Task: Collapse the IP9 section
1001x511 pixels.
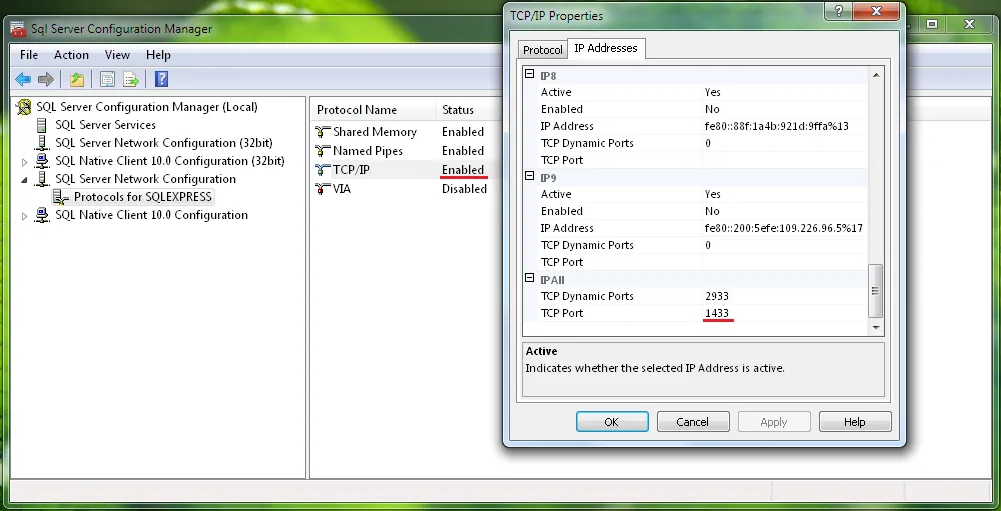Action: pos(529,176)
